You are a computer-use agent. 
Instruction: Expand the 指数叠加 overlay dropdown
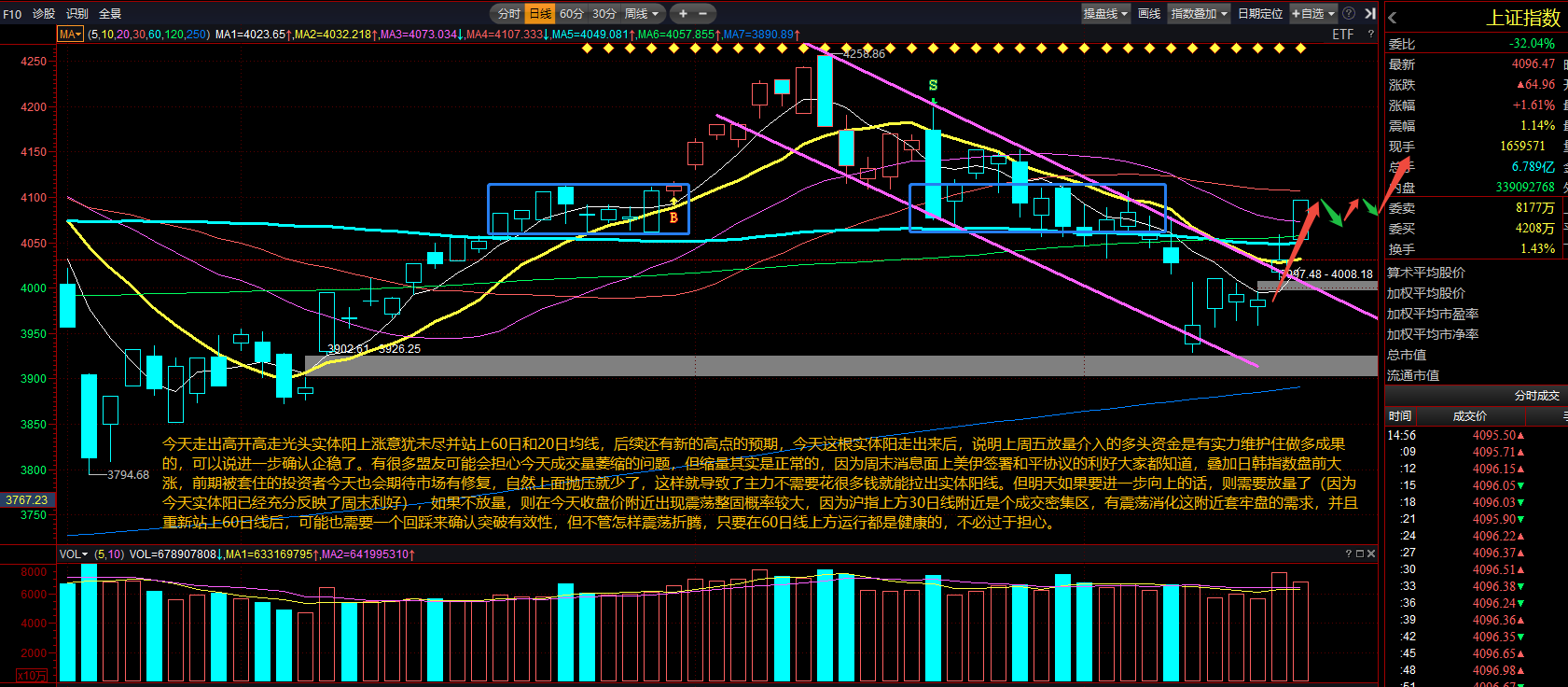tap(1200, 13)
